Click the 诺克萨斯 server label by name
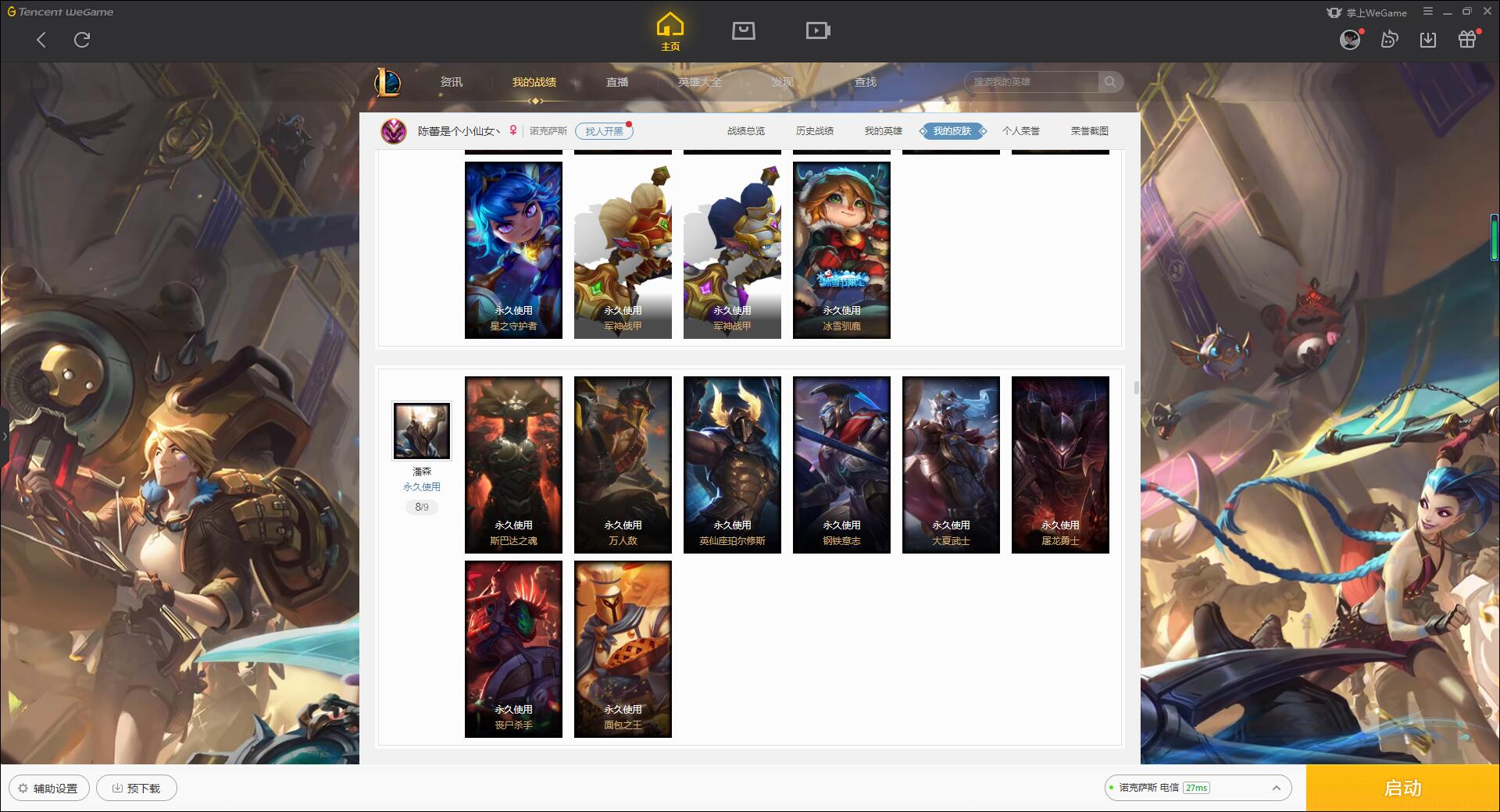Image resolution: width=1500 pixels, height=812 pixels. (548, 131)
